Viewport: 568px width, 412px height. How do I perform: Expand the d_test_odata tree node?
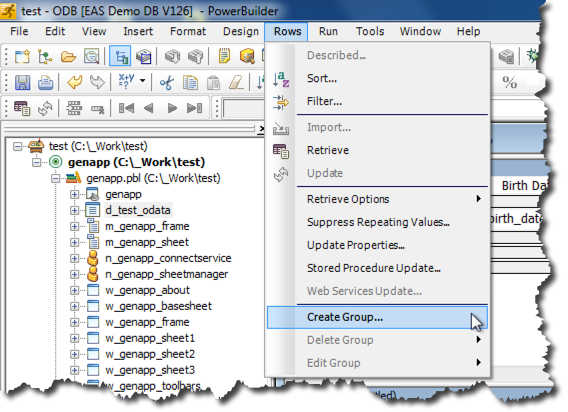[x=74, y=210]
